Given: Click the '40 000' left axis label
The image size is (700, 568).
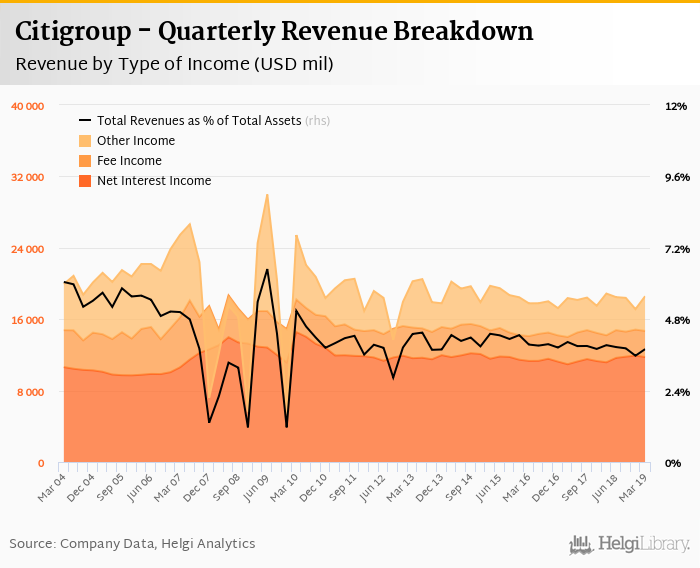Looking at the screenshot, I should click(x=27, y=106).
